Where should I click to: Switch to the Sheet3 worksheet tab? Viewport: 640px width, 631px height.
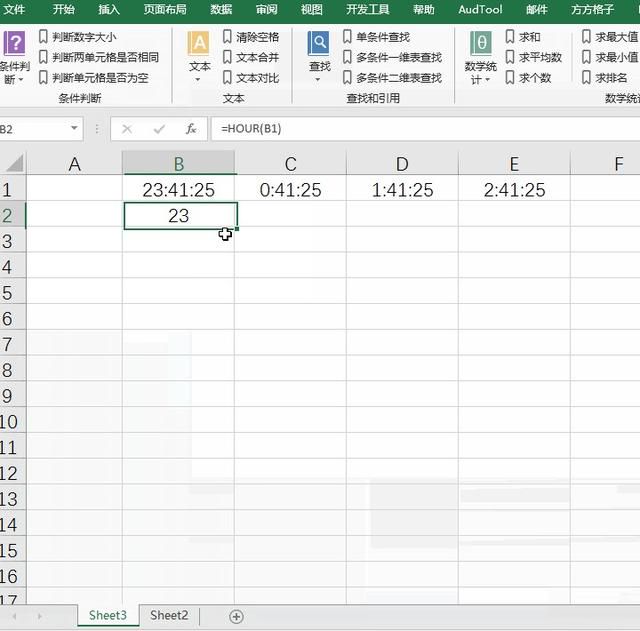coord(108,615)
